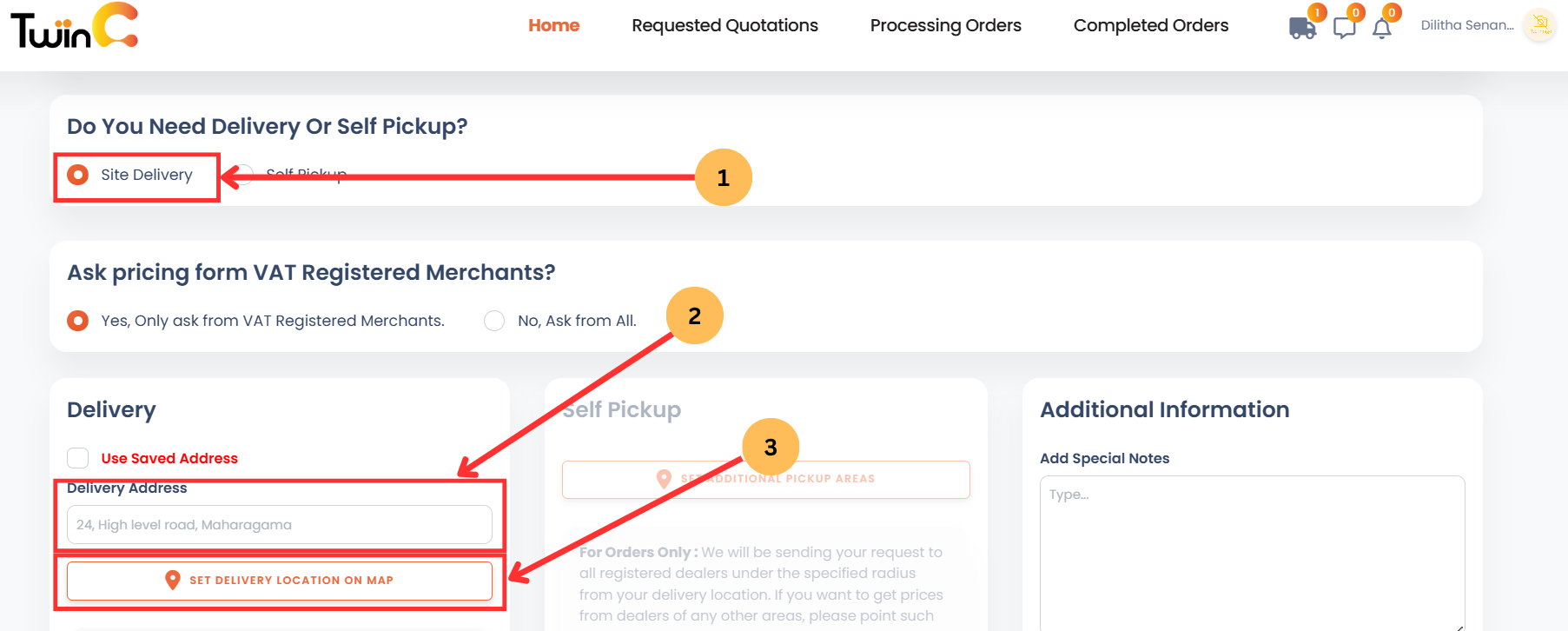
Task: Click the Set Delivery Location On Map button
Action: click(x=279, y=580)
